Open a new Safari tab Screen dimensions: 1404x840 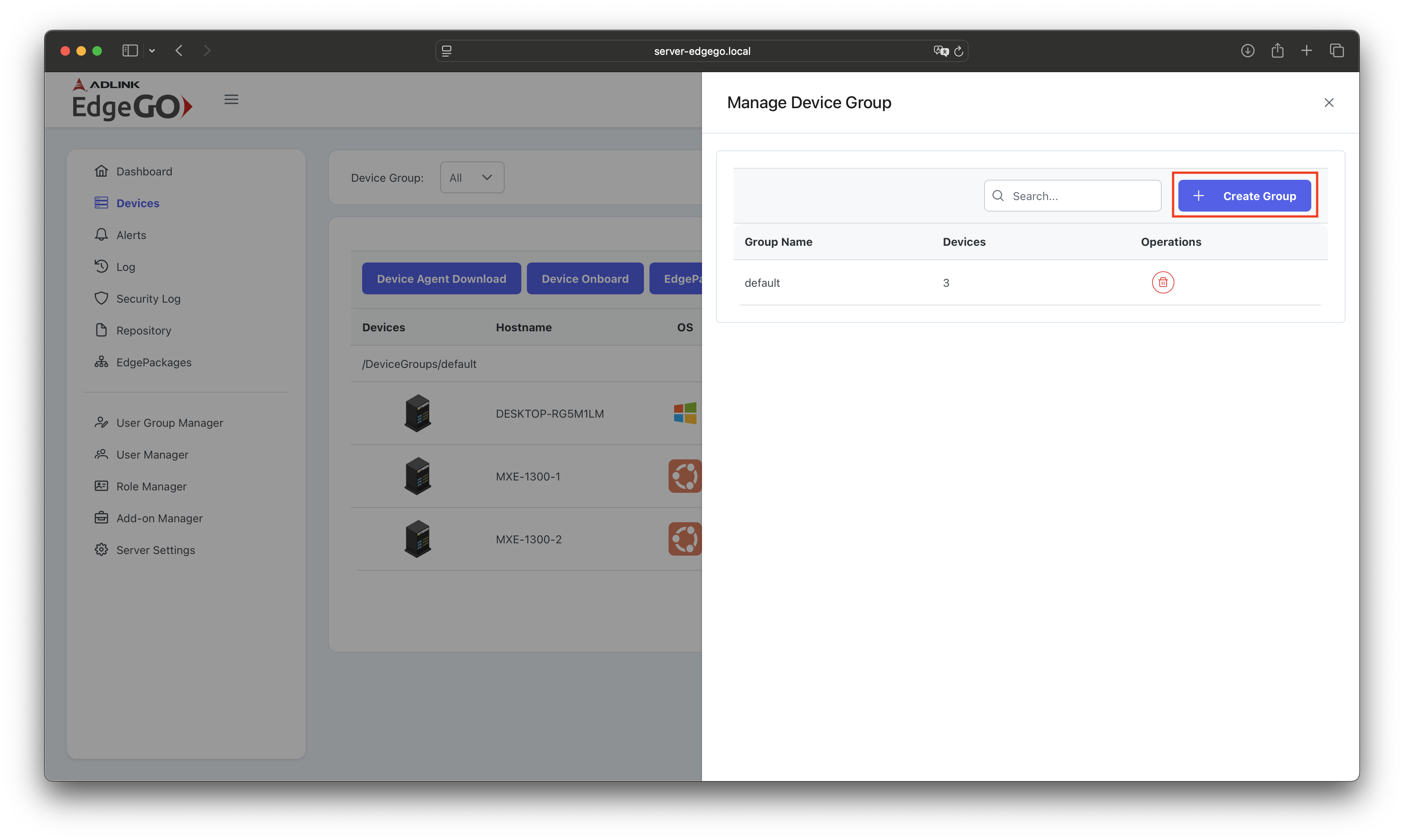1306,51
